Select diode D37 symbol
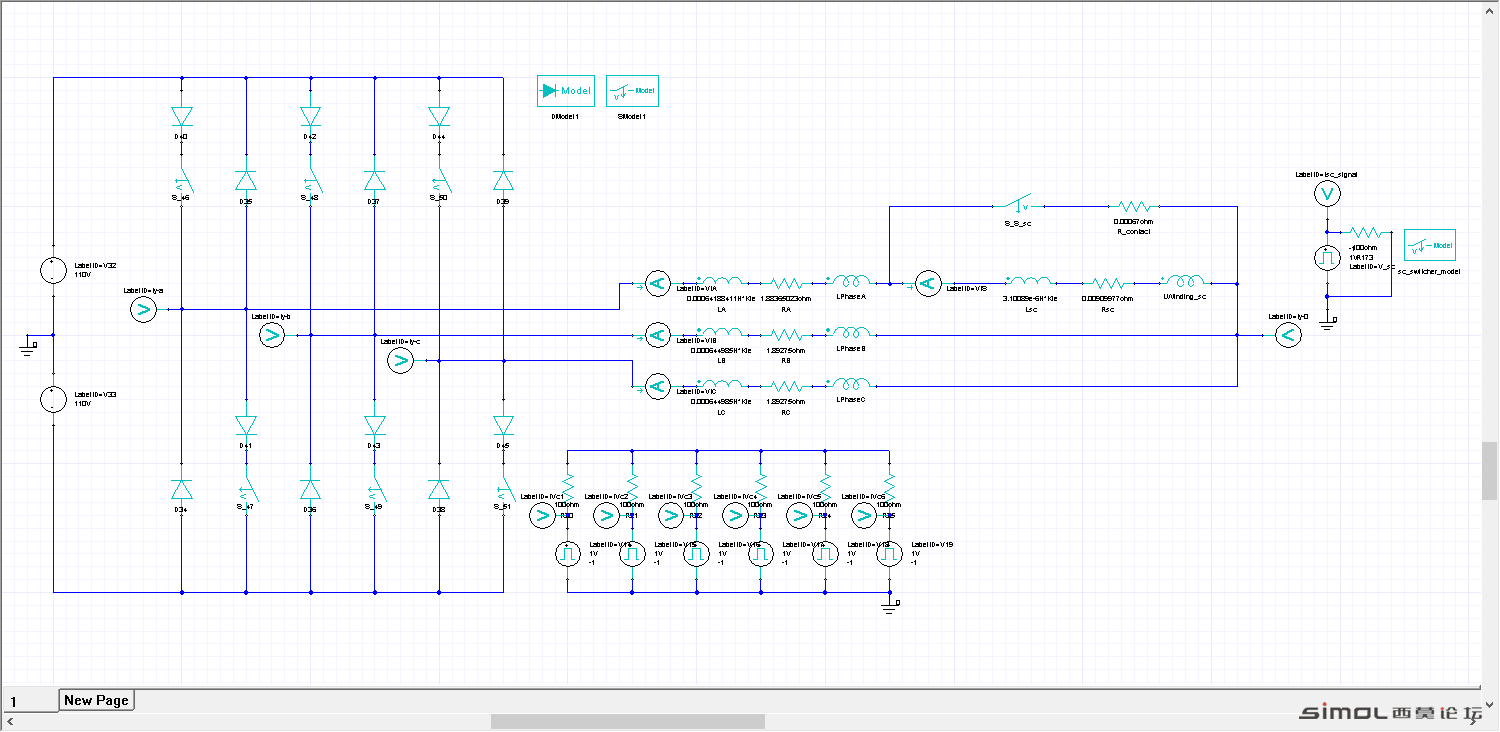The image size is (1500, 732). [375, 180]
